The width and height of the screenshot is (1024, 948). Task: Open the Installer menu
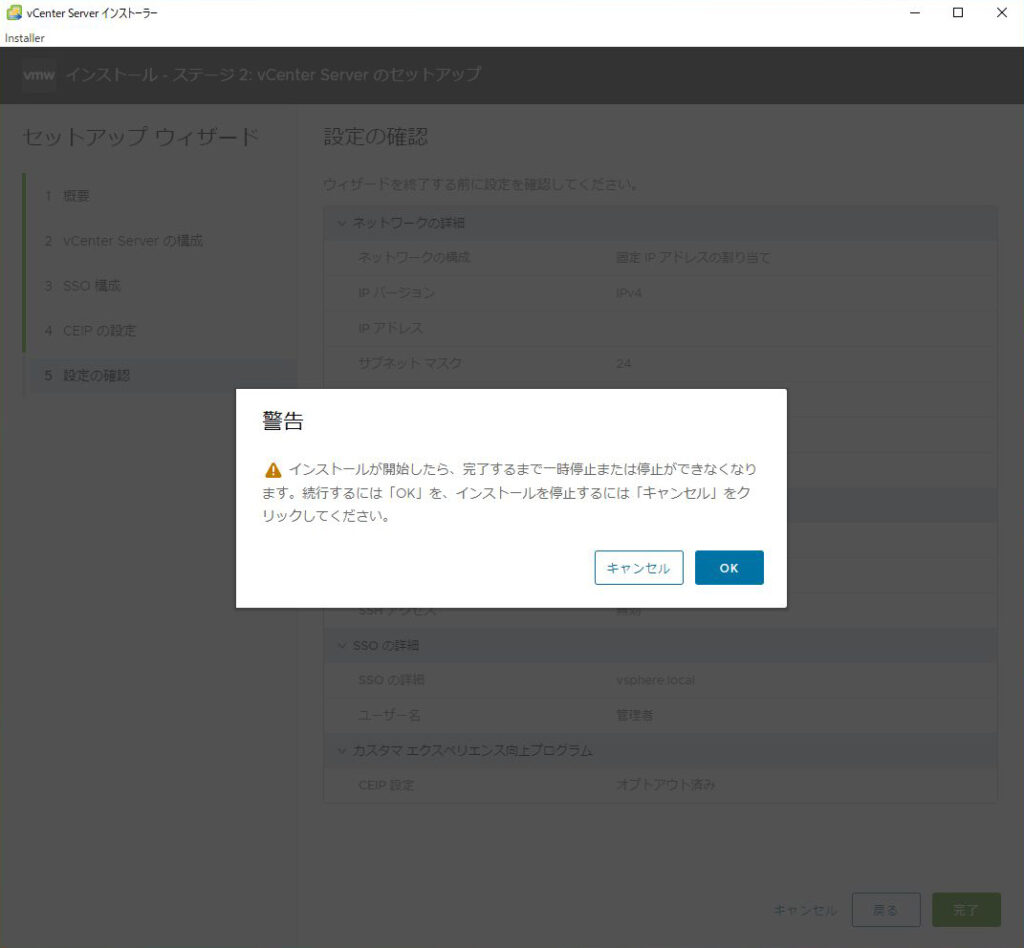click(x=25, y=38)
